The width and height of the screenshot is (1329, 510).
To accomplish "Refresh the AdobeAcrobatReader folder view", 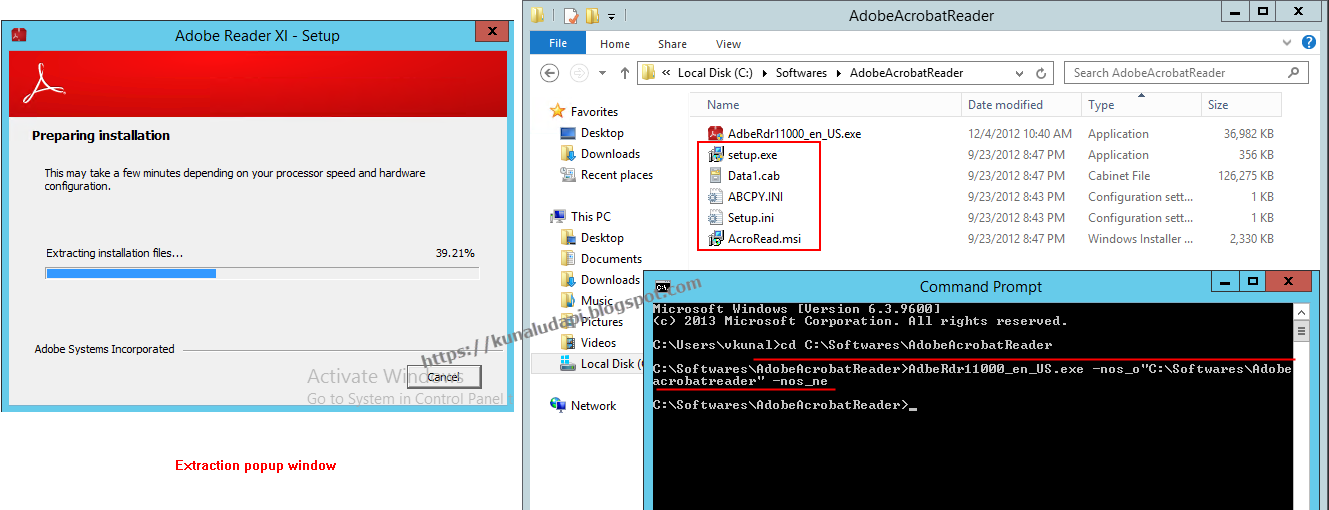I will point(1041,74).
